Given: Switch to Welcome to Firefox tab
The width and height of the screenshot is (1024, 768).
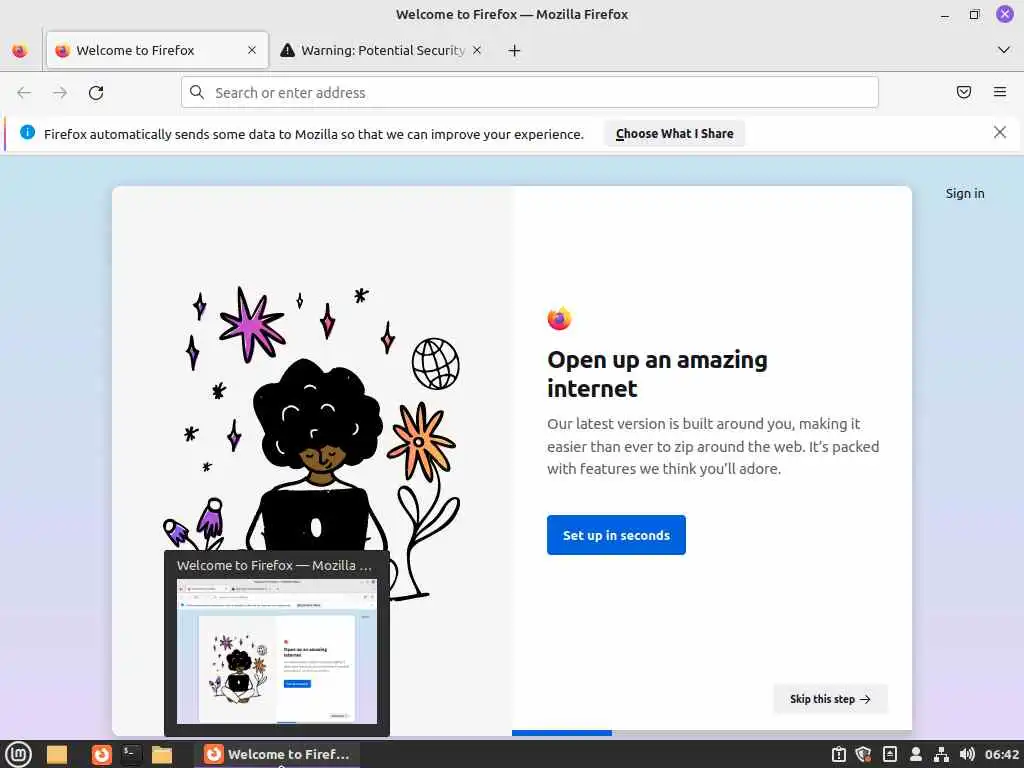Looking at the screenshot, I should tap(157, 50).
